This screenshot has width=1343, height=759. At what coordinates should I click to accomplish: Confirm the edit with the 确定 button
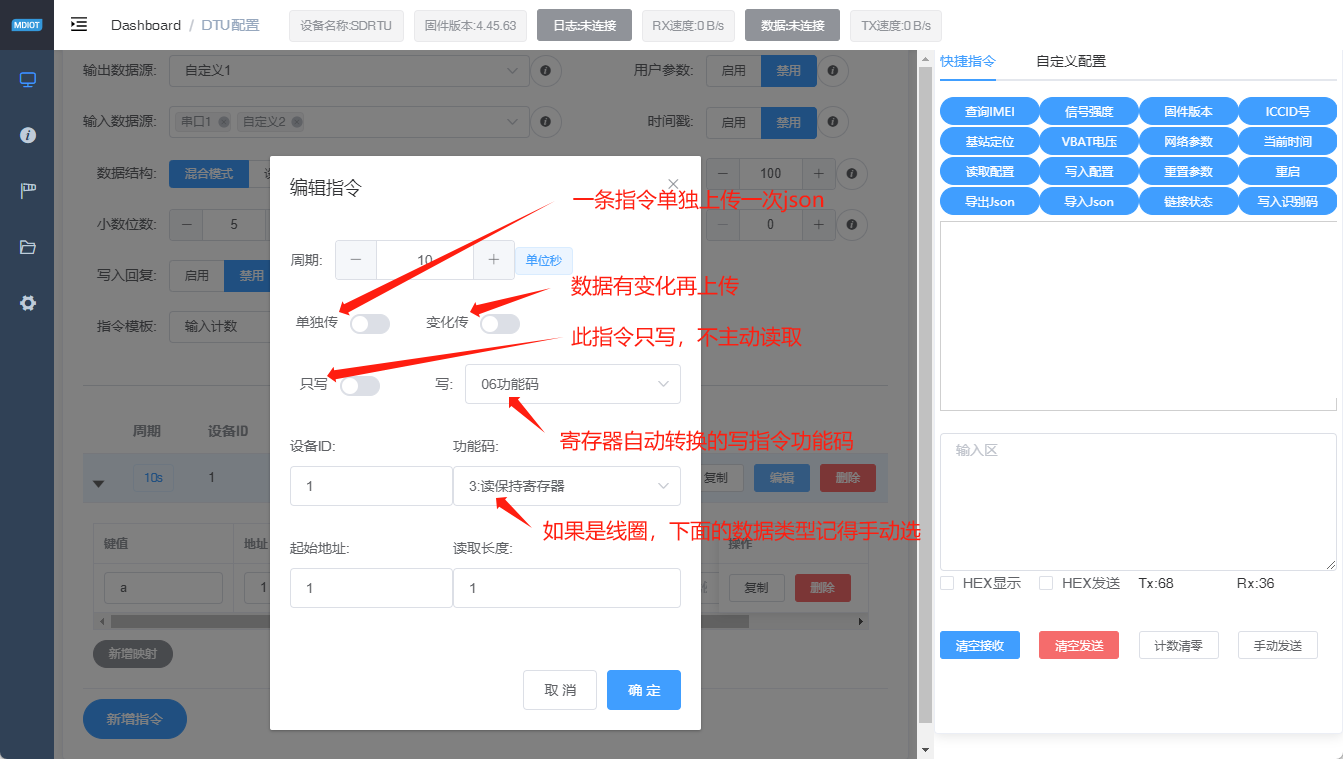(643, 690)
